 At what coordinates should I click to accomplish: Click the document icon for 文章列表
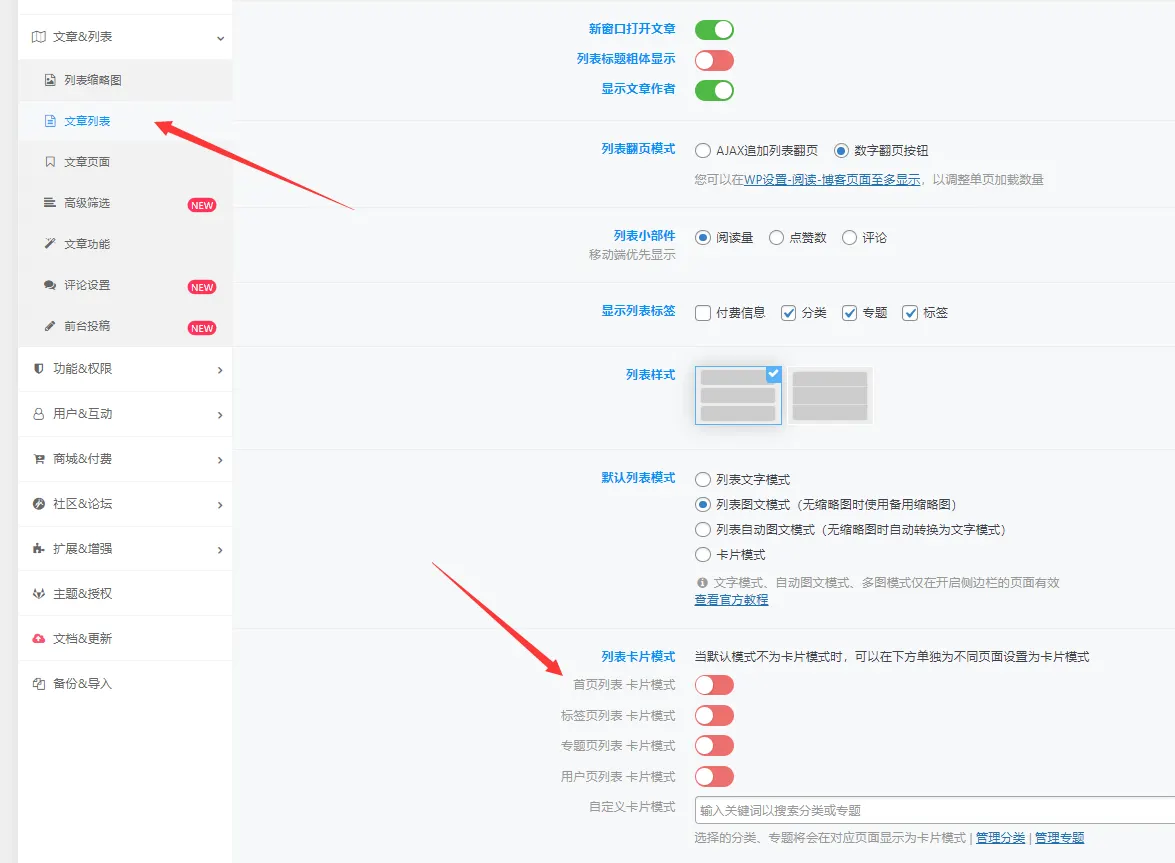(50, 121)
